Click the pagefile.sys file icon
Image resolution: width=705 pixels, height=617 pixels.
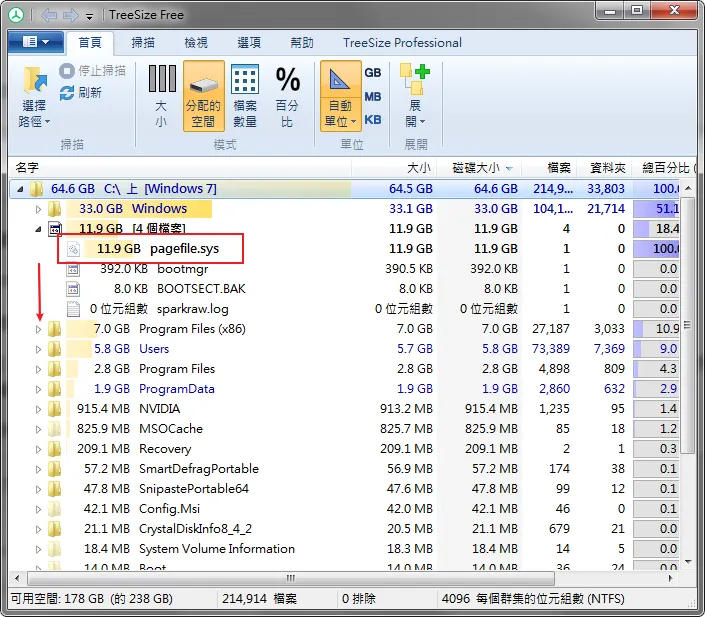click(x=73, y=249)
